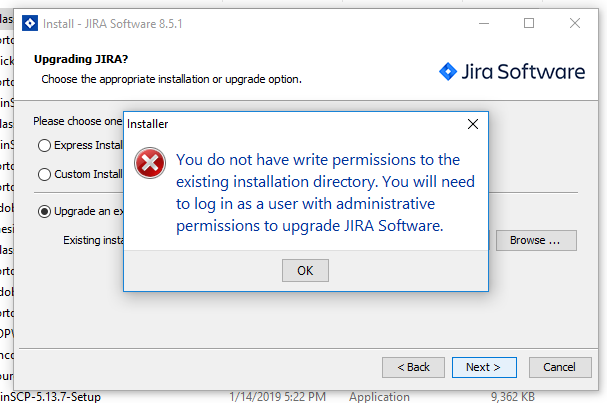Minimize the JIRA Software installer window
Viewport: 607px width, 403px height.
[484, 23]
